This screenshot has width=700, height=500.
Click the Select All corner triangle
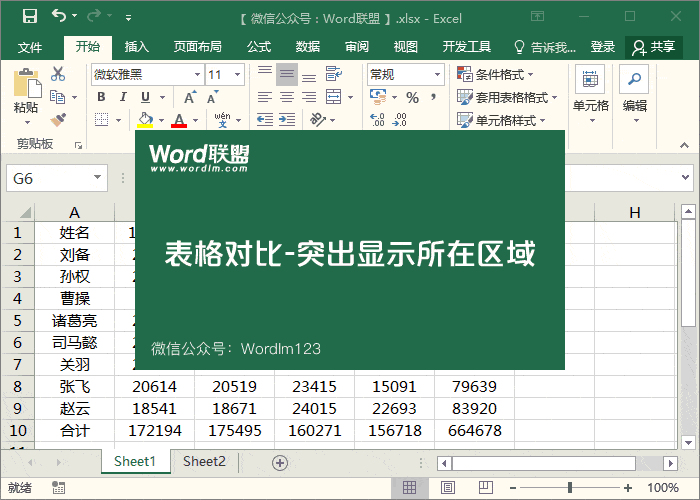pyautogui.click(x=25, y=212)
